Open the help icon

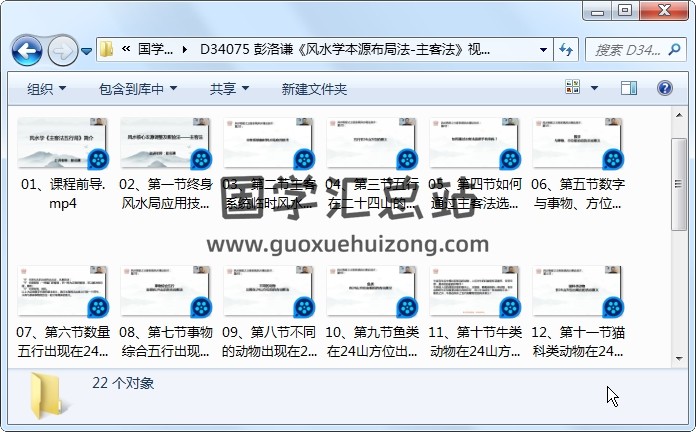point(667,89)
